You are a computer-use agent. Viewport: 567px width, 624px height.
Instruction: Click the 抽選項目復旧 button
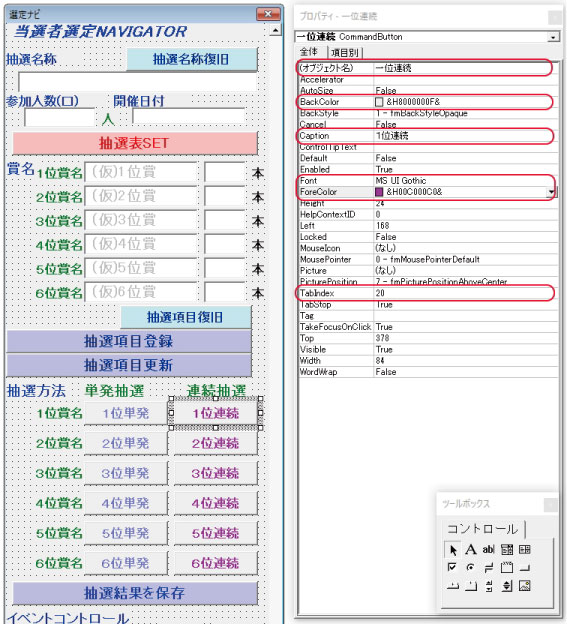[x=186, y=317]
